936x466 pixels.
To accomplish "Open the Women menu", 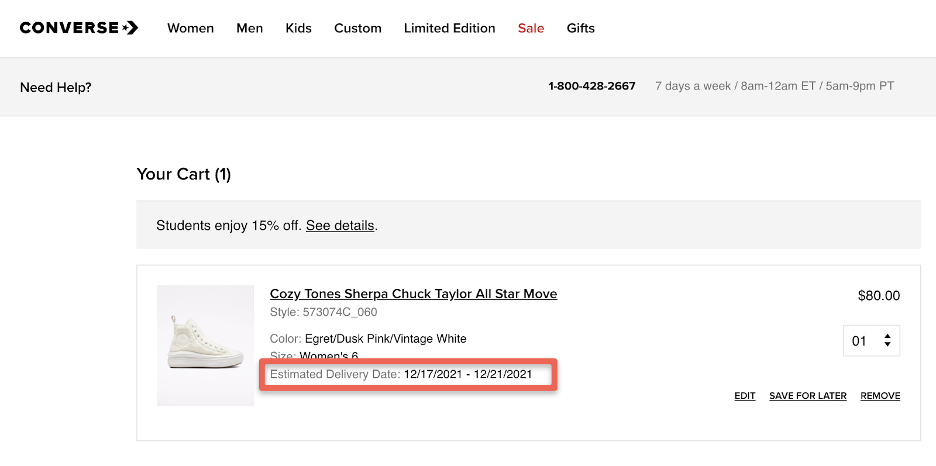I will click(190, 28).
